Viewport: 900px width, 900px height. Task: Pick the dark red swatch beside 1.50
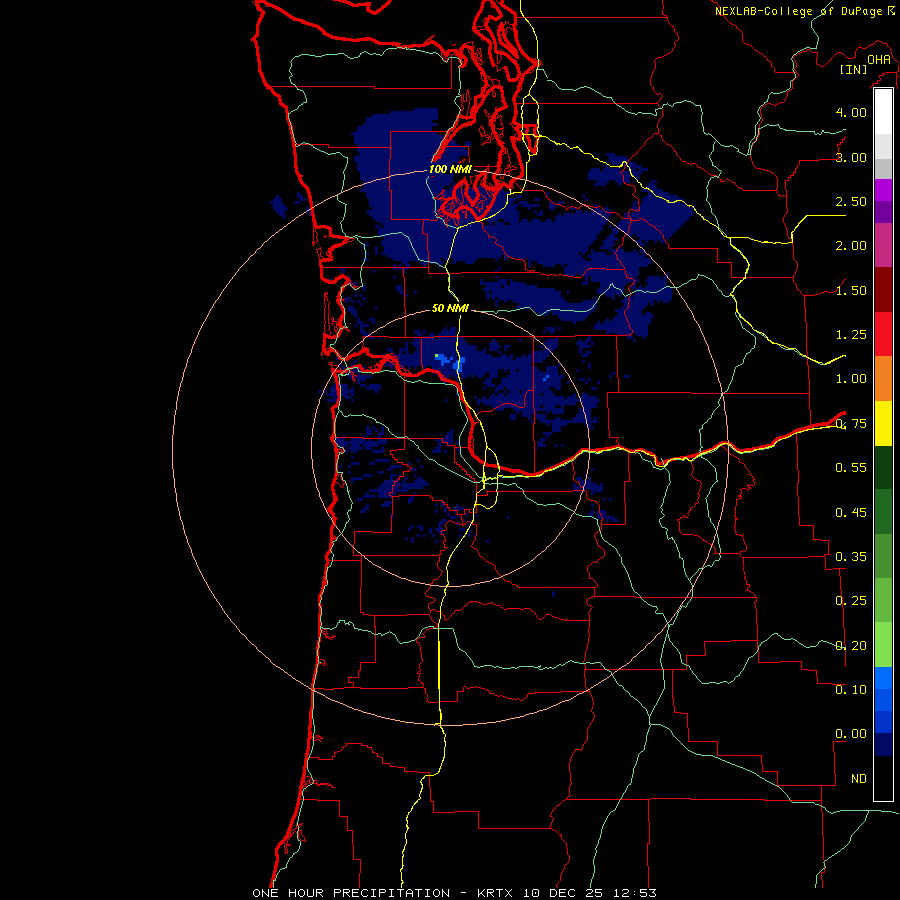click(x=883, y=290)
